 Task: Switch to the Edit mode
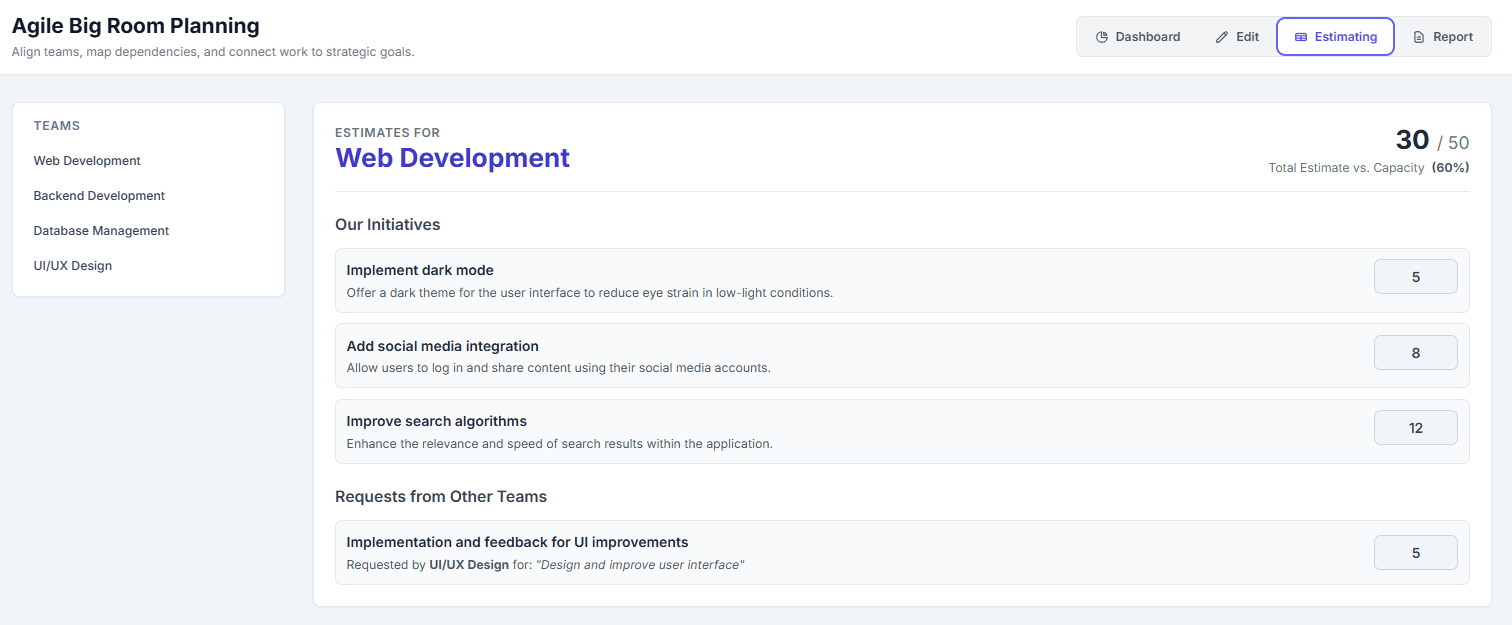[x=1237, y=36]
